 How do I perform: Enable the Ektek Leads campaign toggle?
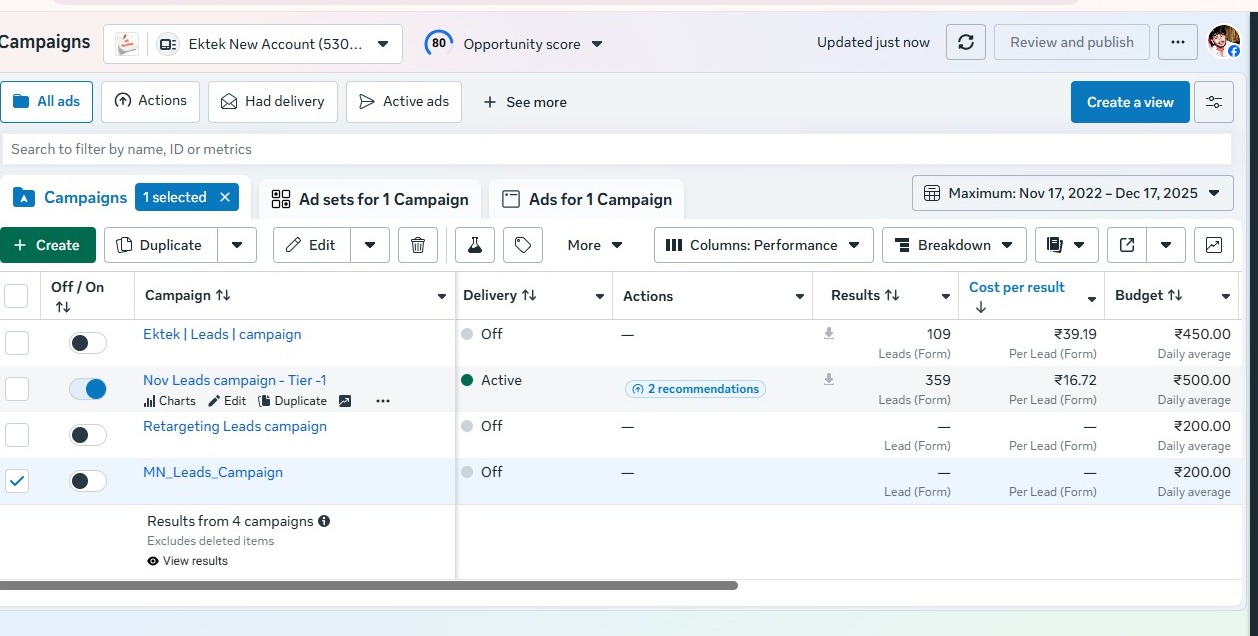(x=88, y=343)
